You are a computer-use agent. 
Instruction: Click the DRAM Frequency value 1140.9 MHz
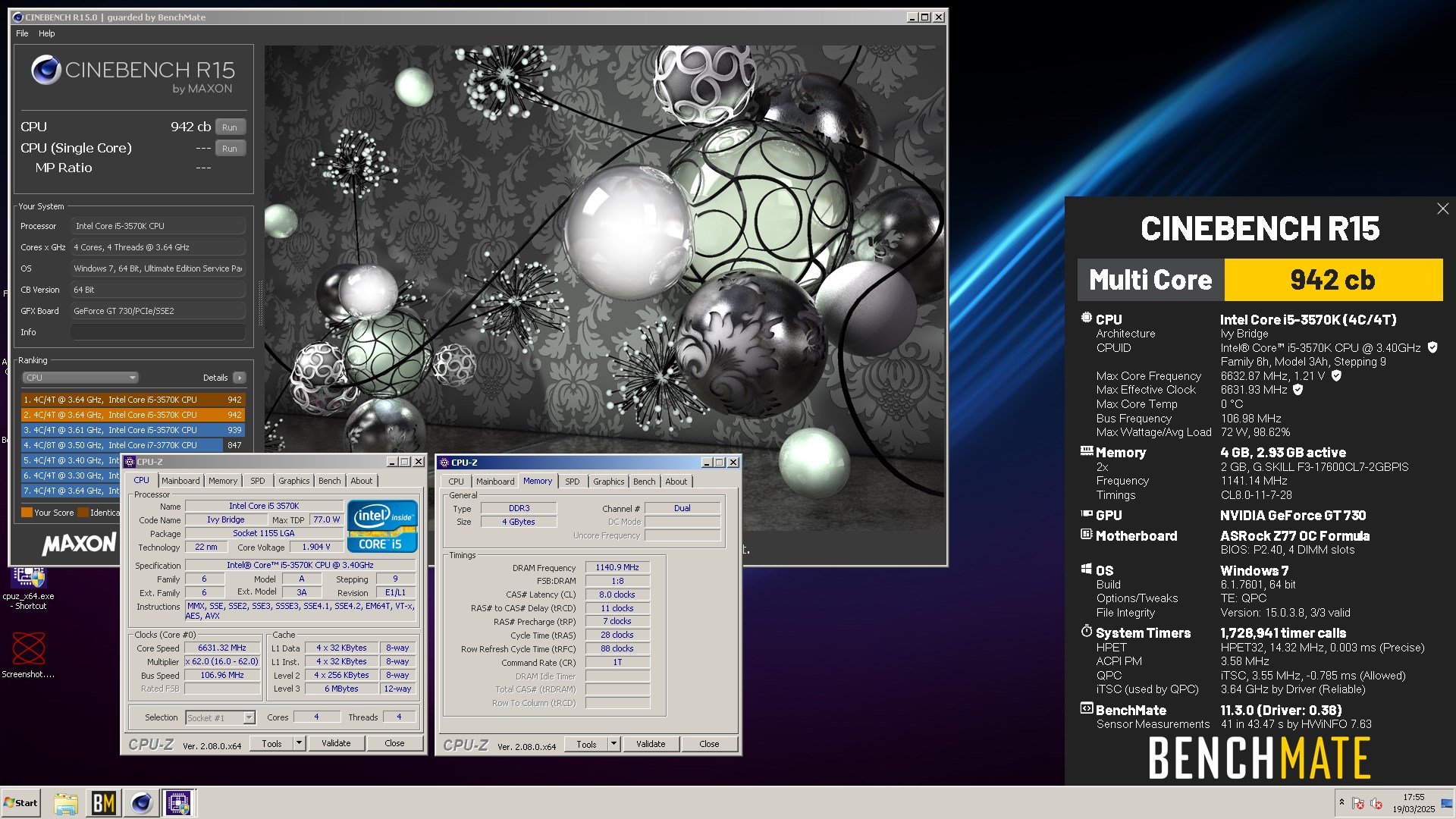click(617, 567)
